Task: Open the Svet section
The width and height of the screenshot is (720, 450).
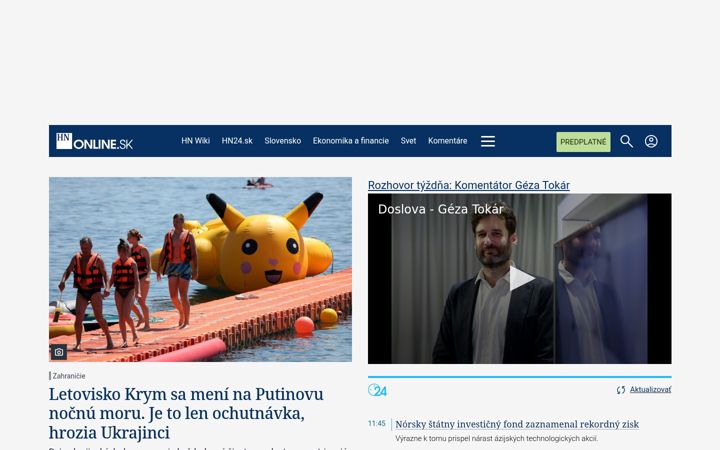Action: point(408,141)
